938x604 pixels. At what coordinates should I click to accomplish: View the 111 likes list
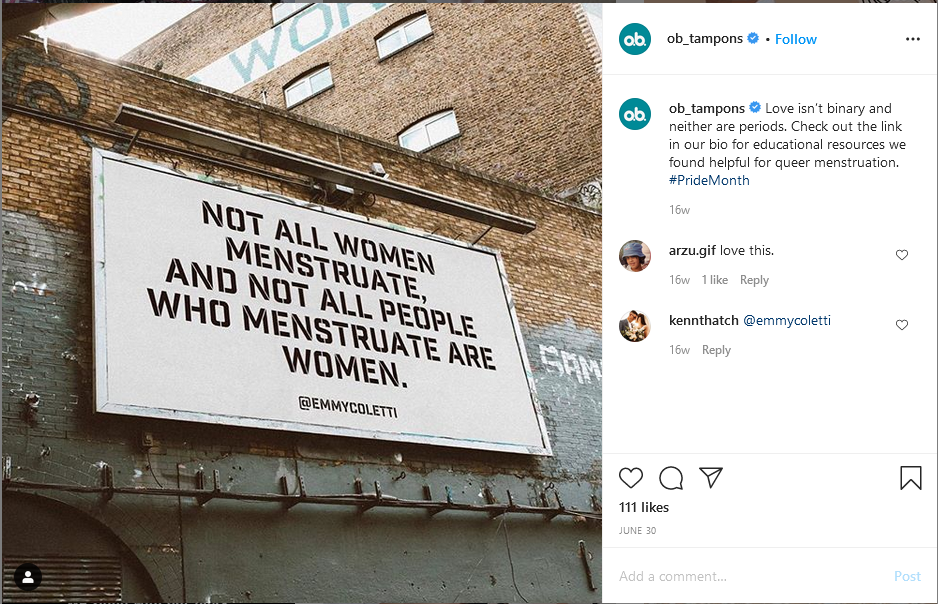[644, 507]
